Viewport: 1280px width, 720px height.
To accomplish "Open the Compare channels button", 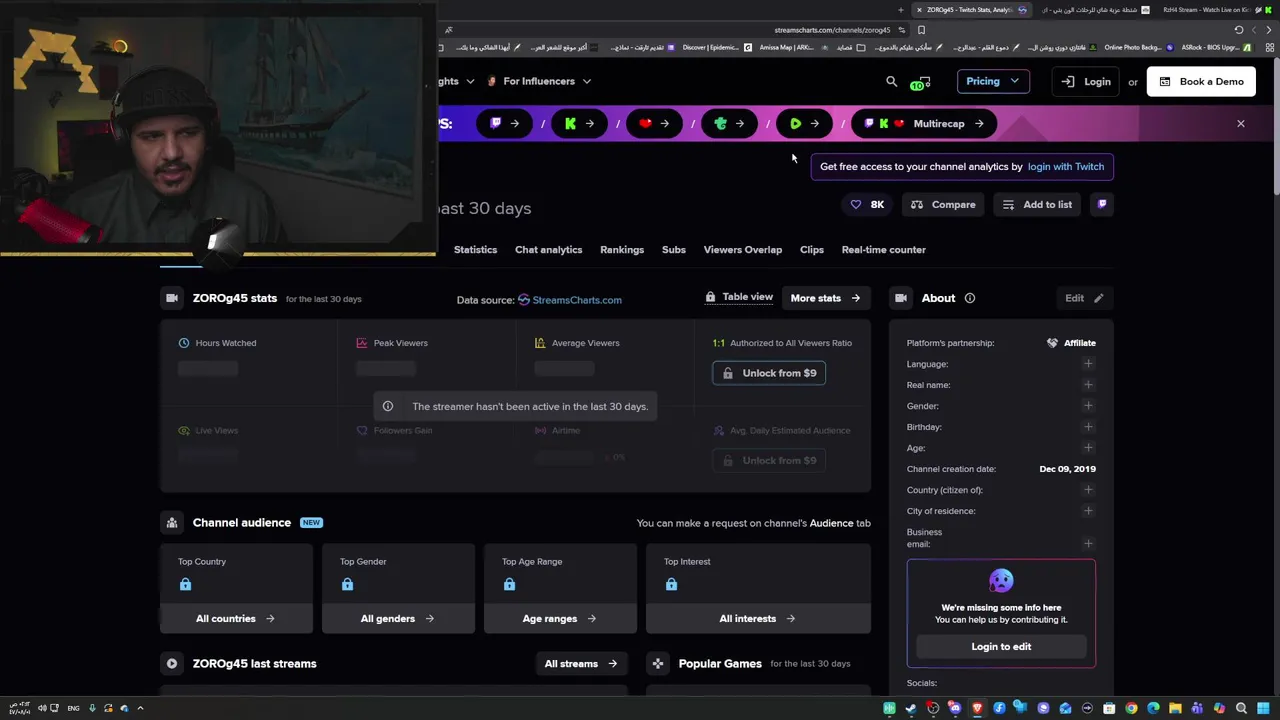I will click(x=943, y=204).
